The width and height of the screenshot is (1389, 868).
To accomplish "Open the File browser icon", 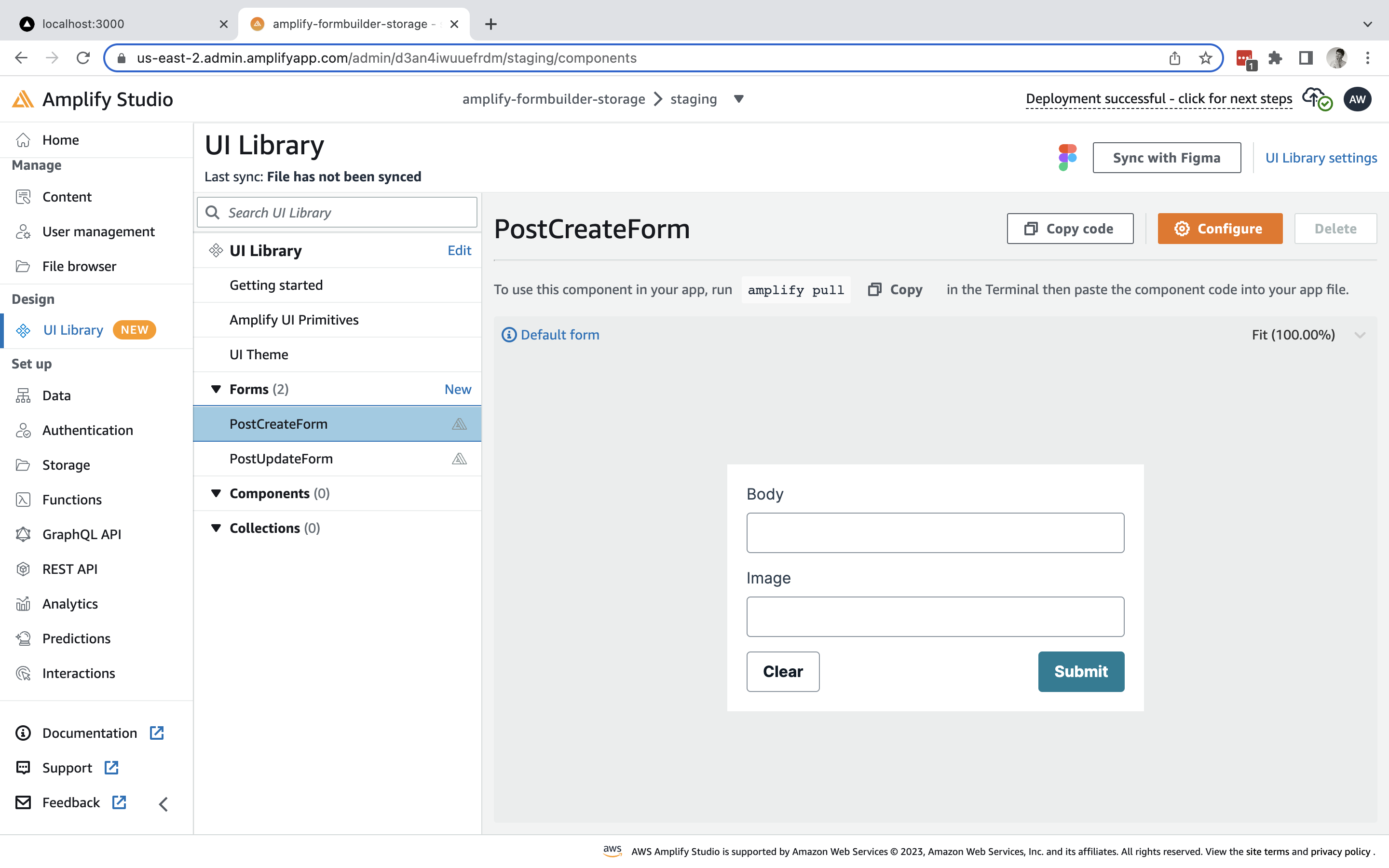I will (x=23, y=266).
